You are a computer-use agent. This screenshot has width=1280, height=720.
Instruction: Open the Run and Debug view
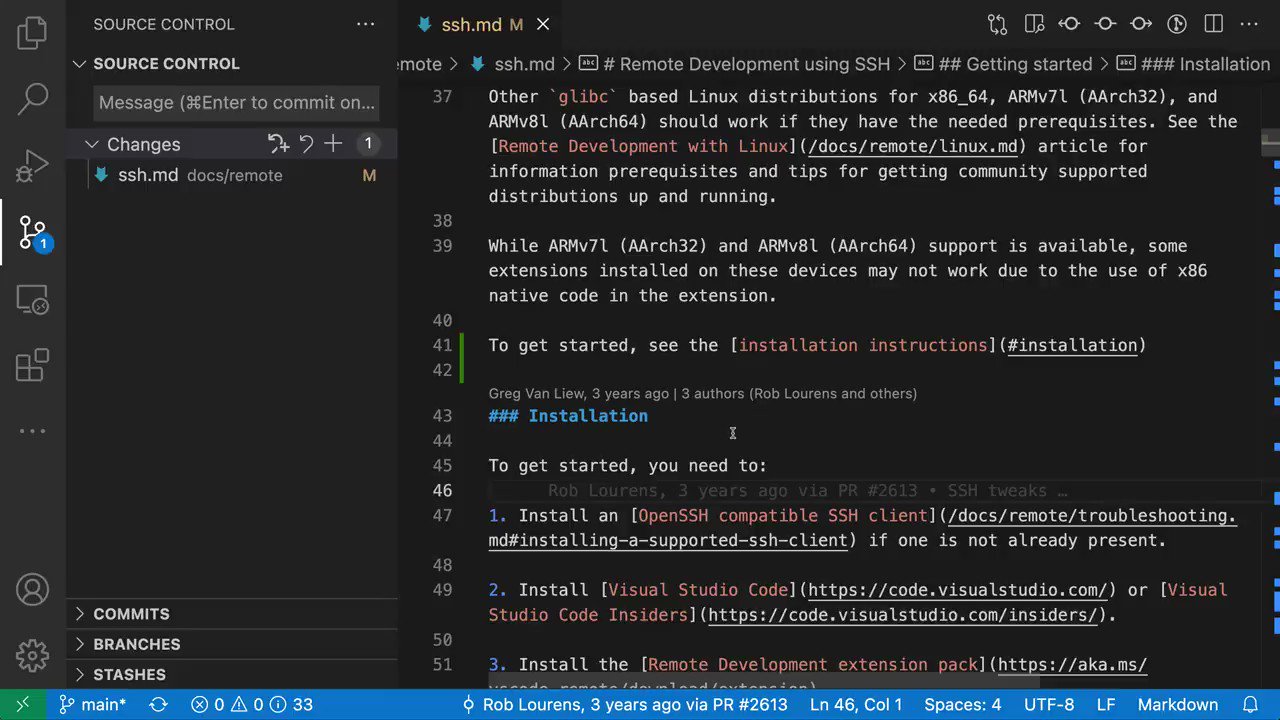pyautogui.click(x=31, y=165)
